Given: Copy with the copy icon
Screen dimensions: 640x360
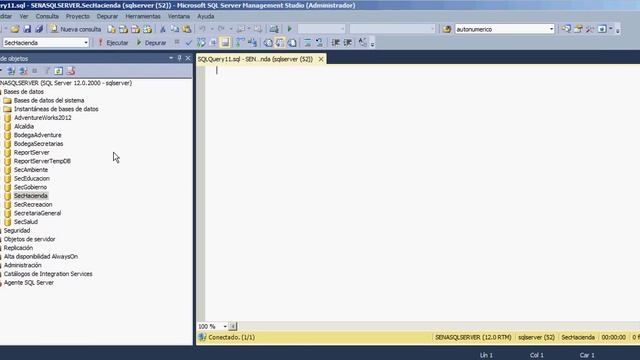Looking at the screenshot, I should pos(175,29).
